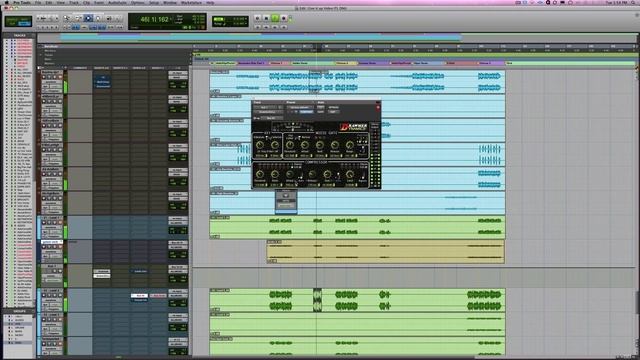Image resolution: width=640 pixels, height=360 pixels.
Task: Open the AudioSuite menu
Action: (x=118, y=2)
